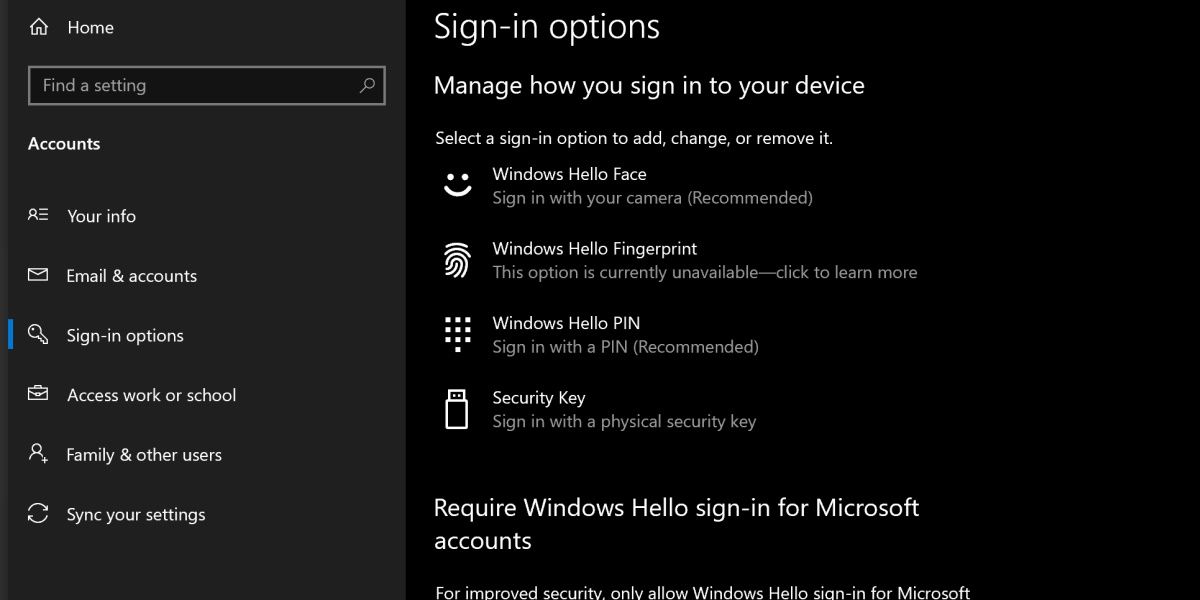Click the Security Key USB icon

point(457,409)
